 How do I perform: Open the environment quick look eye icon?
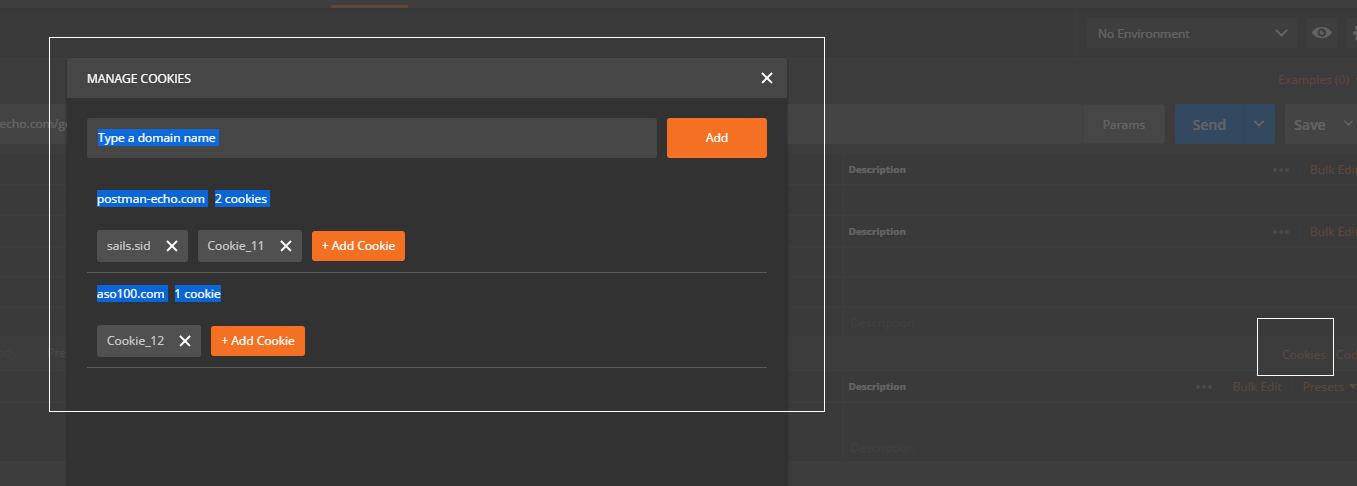click(1322, 33)
